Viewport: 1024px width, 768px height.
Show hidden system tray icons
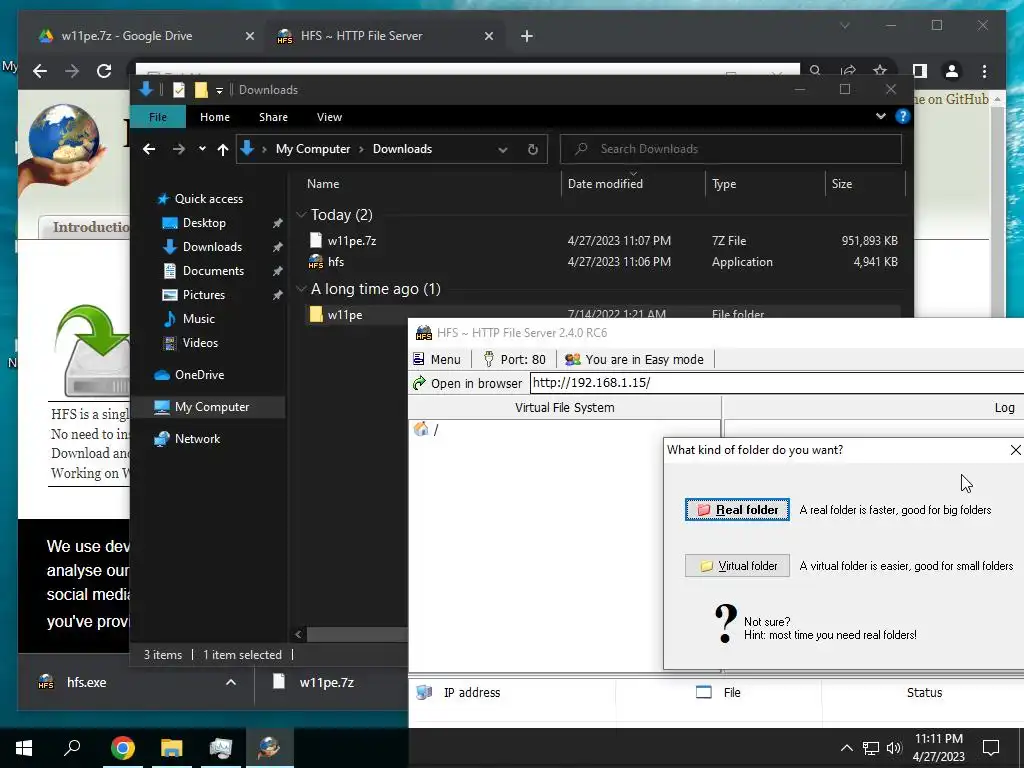click(x=846, y=748)
